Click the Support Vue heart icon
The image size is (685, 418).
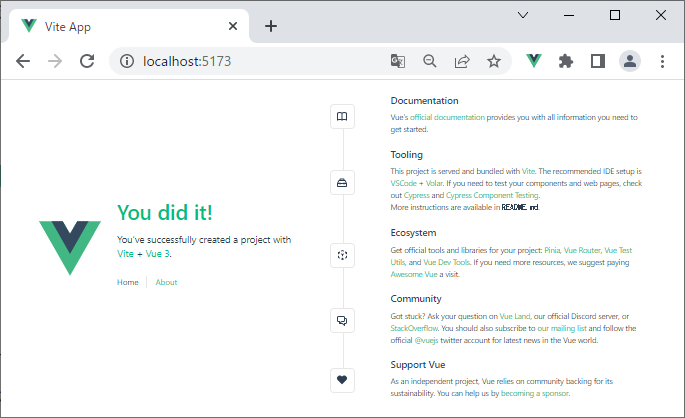click(x=342, y=380)
